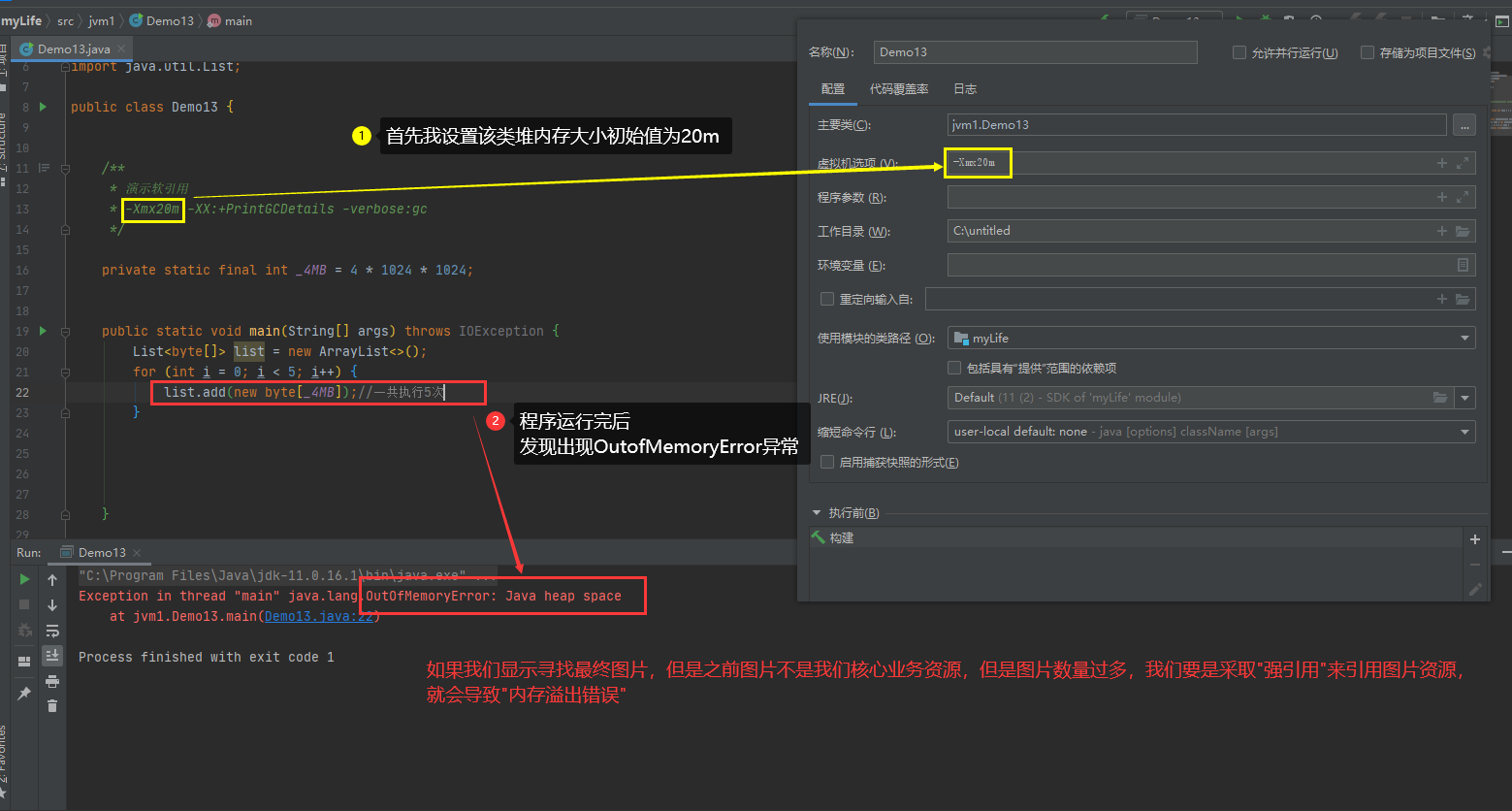Click 'Process finished with exit code 1' text
The image size is (1512, 811).
(x=207, y=657)
